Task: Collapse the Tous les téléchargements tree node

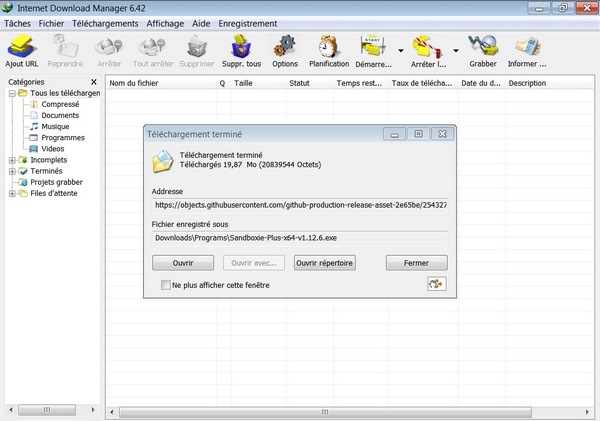Action: [12, 93]
